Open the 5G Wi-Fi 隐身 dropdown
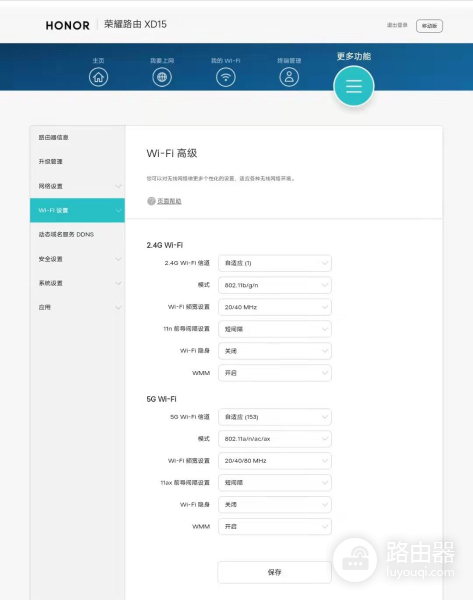 pos(275,505)
